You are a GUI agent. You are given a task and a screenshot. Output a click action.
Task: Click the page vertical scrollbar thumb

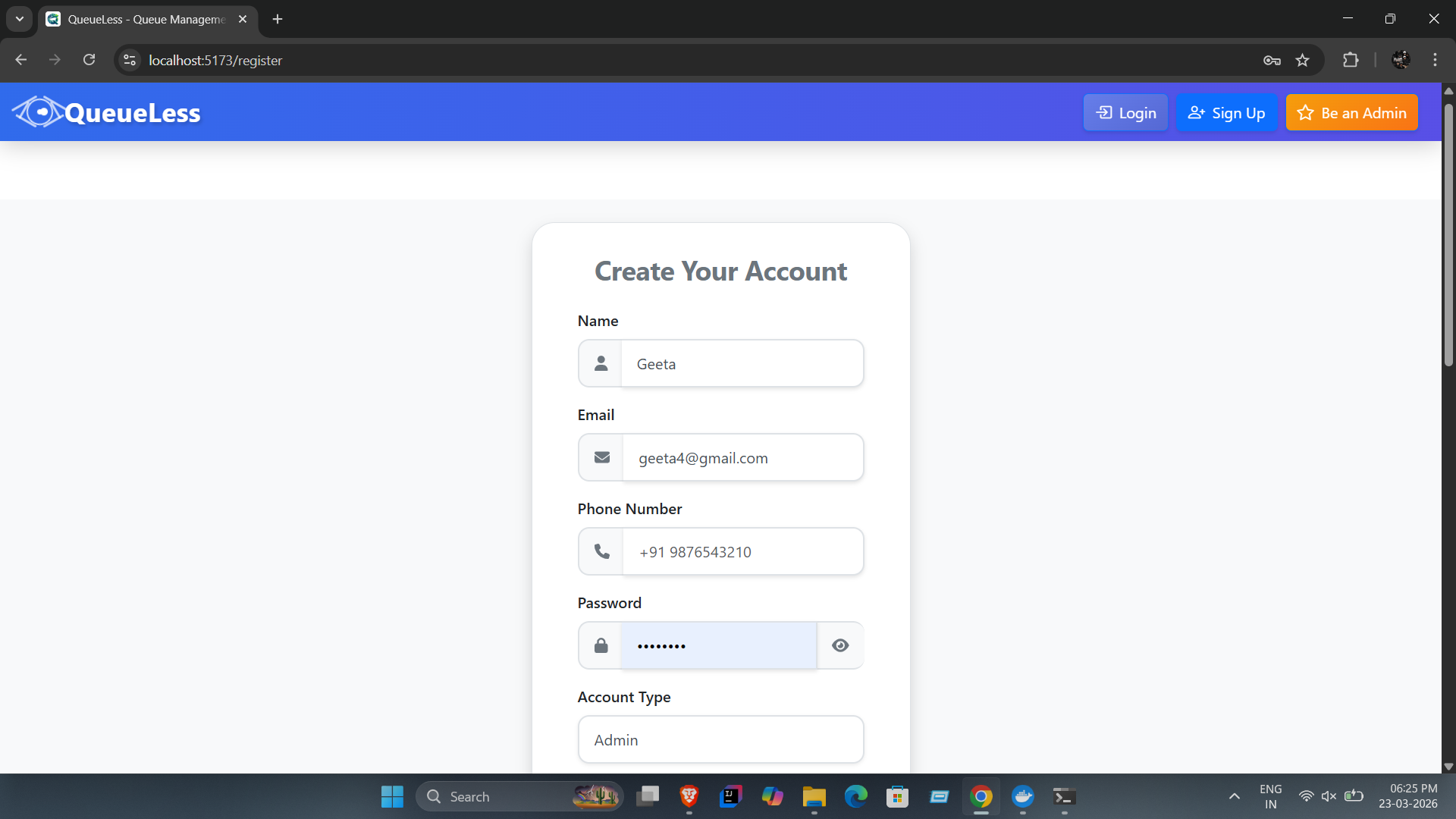click(1448, 235)
